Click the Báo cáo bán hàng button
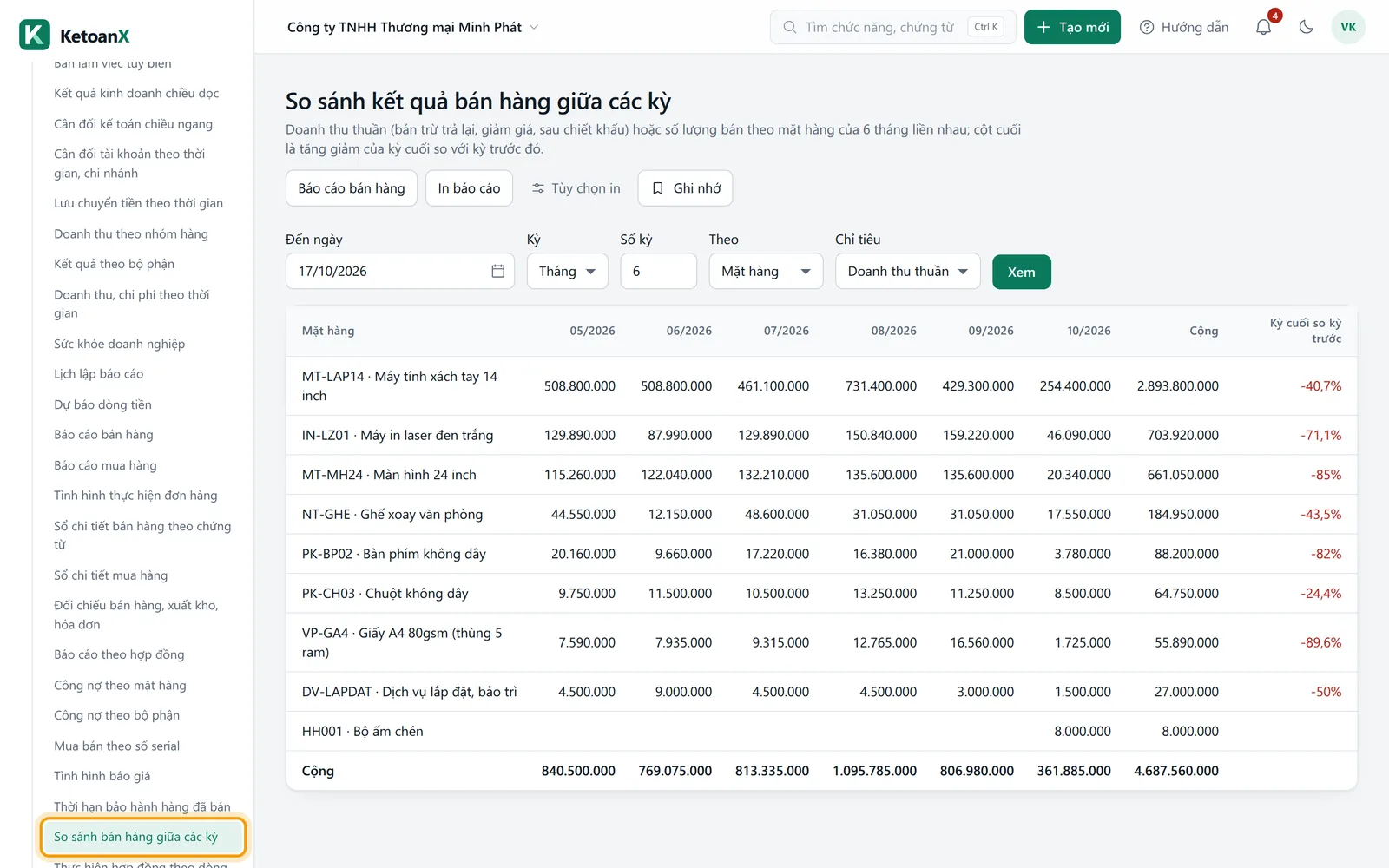This screenshot has height=868, width=1389. coord(352,188)
